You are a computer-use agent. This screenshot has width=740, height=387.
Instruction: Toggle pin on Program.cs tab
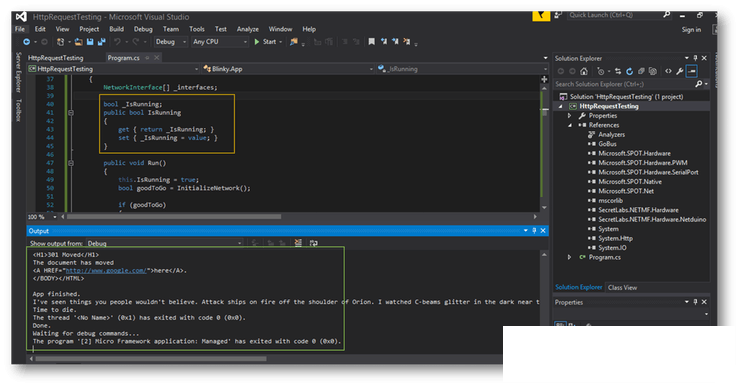tap(147, 58)
